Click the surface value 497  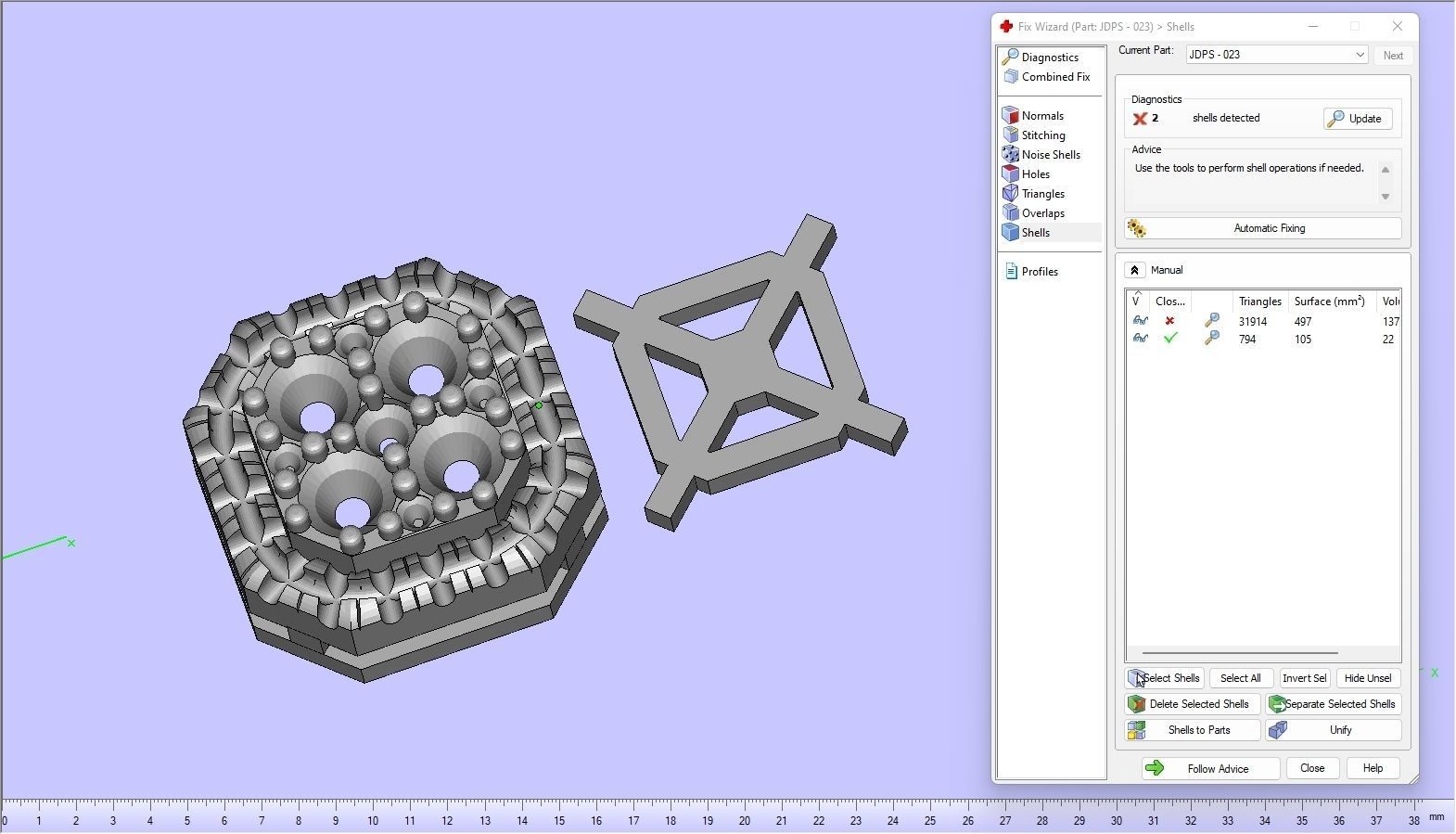(x=1303, y=322)
